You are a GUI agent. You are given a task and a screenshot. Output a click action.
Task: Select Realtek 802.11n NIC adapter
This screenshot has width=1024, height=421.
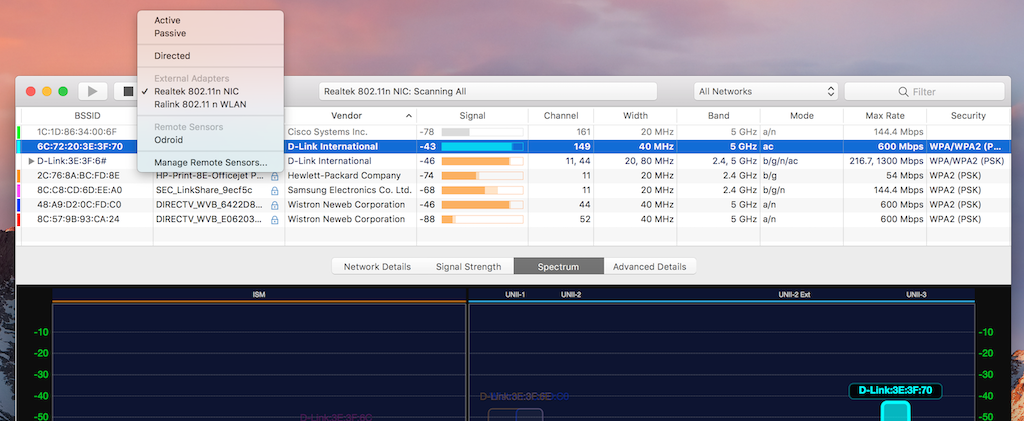(196, 91)
